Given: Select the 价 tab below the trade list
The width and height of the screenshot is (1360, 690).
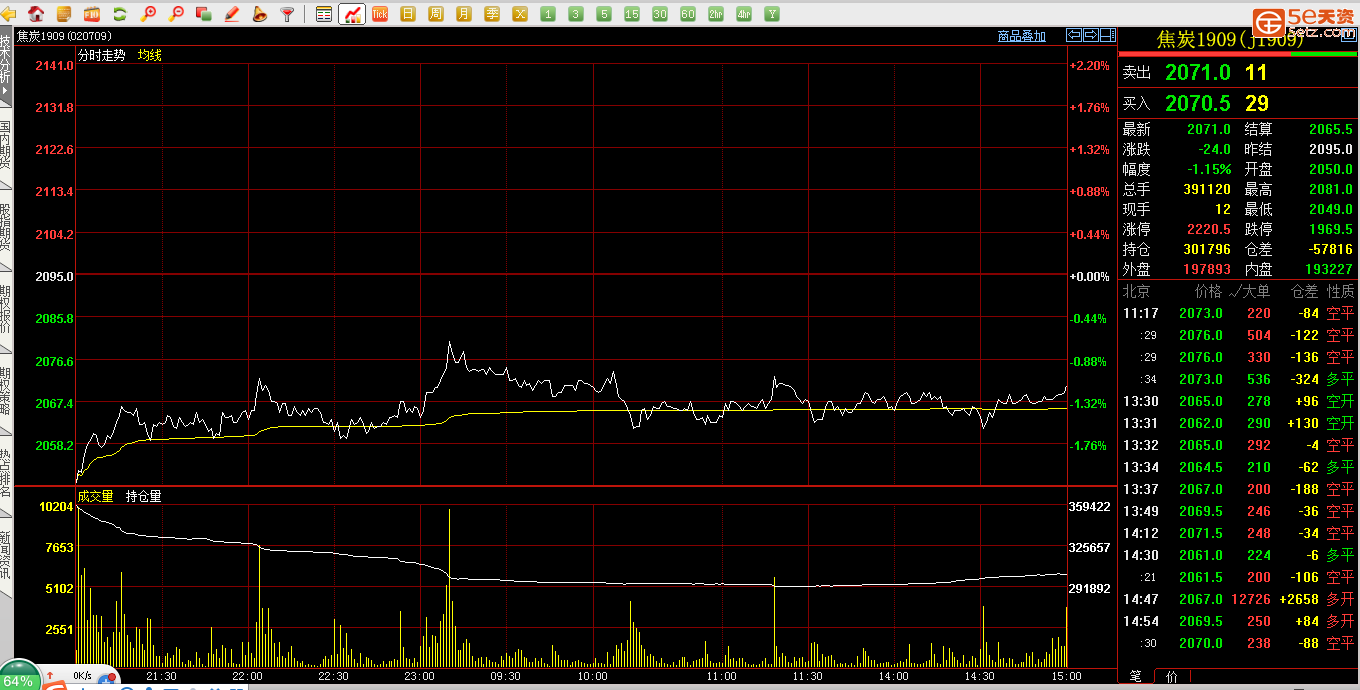Looking at the screenshot, I should 1172,677.
